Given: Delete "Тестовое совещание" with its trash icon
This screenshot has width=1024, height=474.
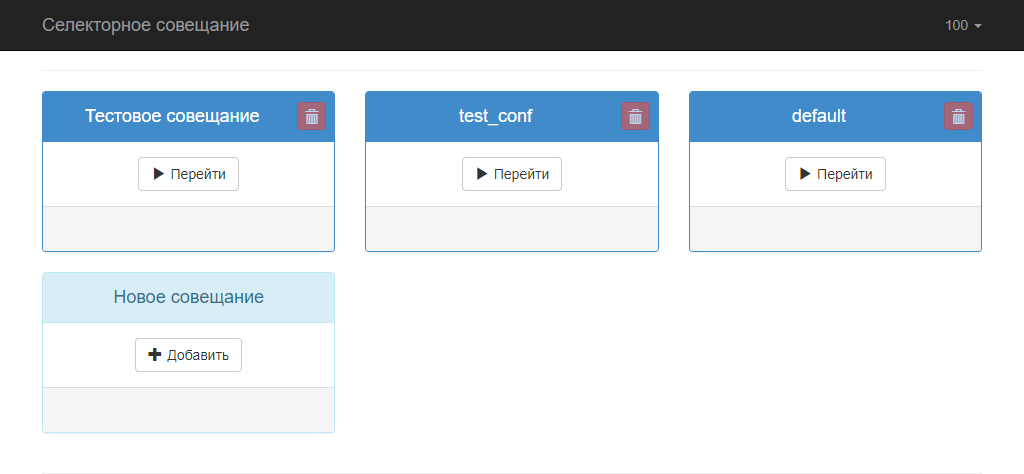Looking at the screenshot, I should [312, 116].
